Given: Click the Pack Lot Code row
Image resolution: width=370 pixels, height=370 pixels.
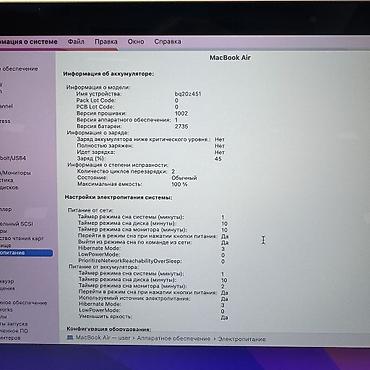Looking at the screenshot, I should coord(127,100).
